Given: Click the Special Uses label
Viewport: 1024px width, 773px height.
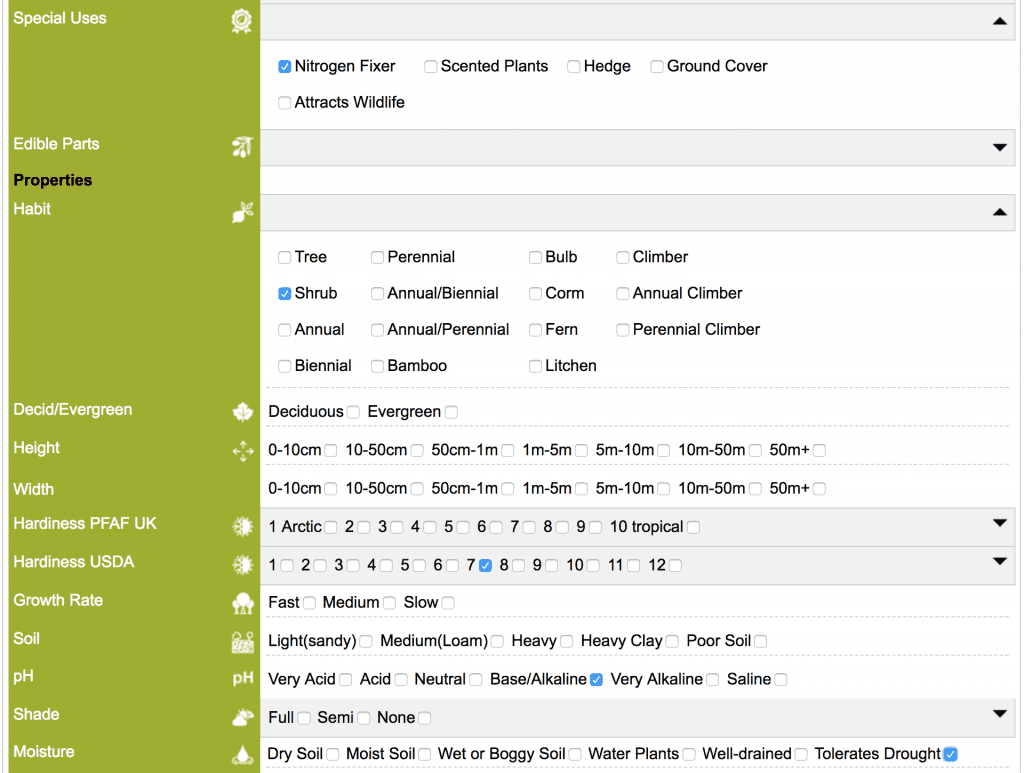Looking at the screenshot, I should coord(60,18).
